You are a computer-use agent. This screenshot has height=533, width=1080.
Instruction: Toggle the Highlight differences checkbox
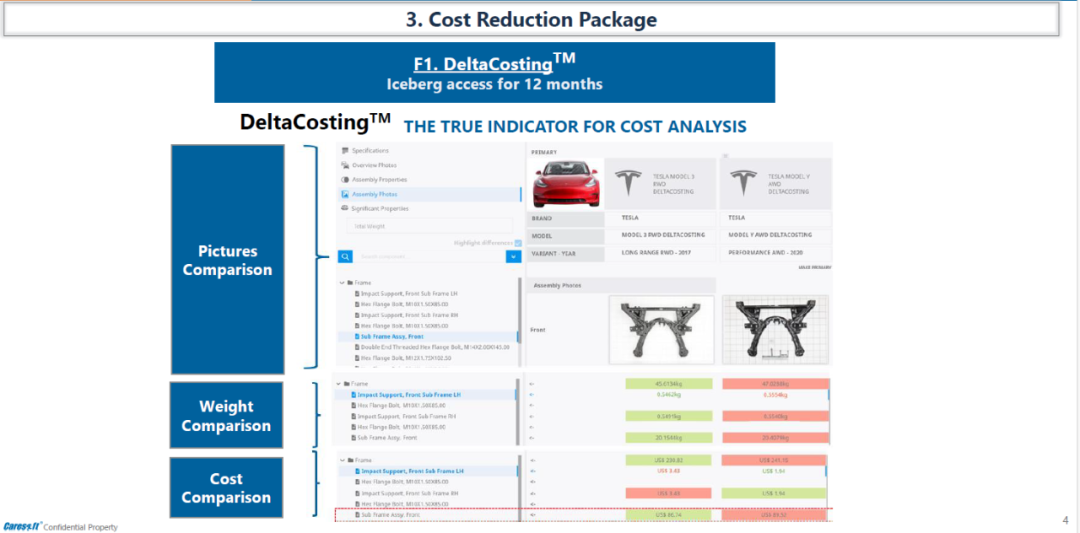pos(518,242)
